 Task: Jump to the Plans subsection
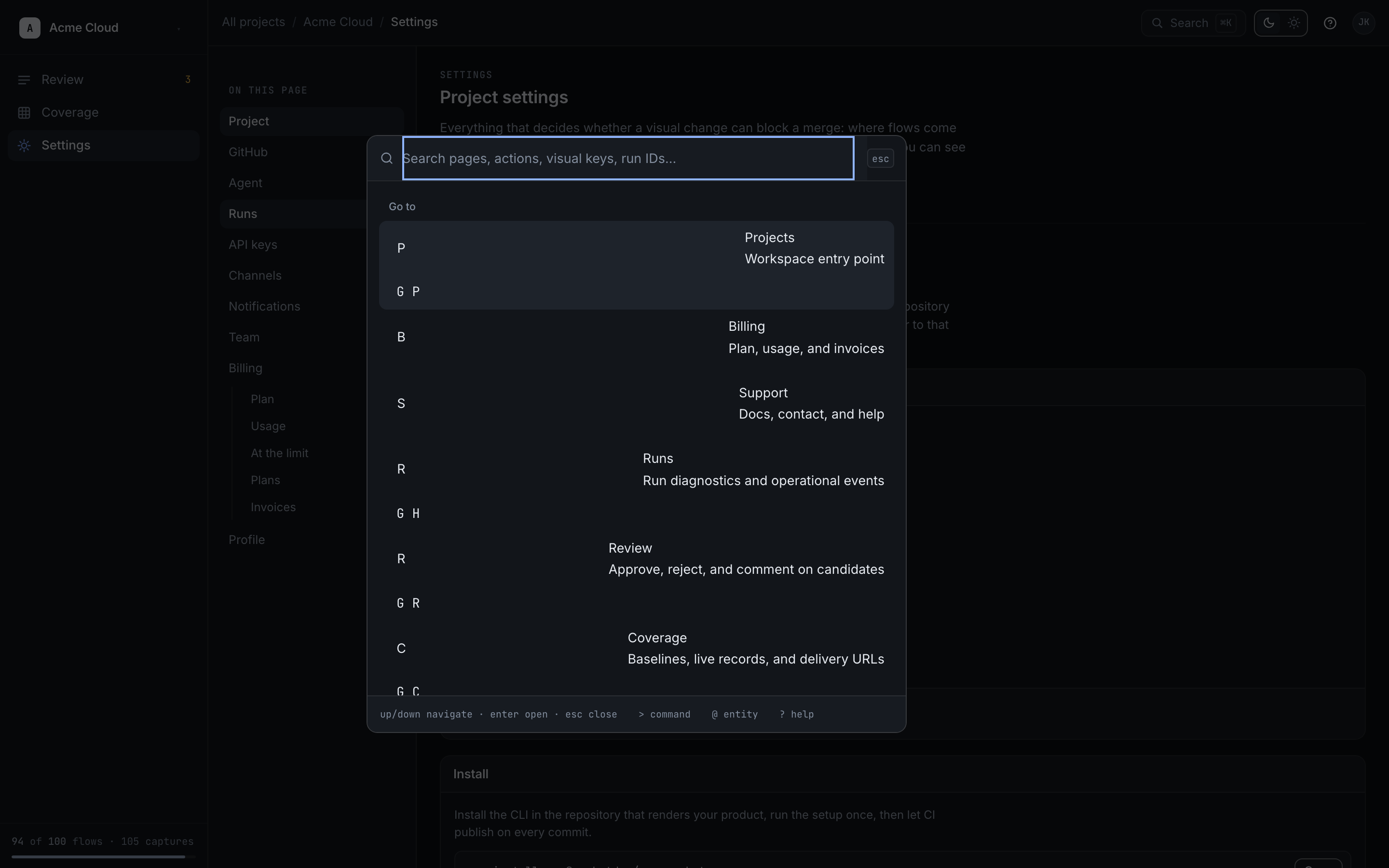(265, 480)
